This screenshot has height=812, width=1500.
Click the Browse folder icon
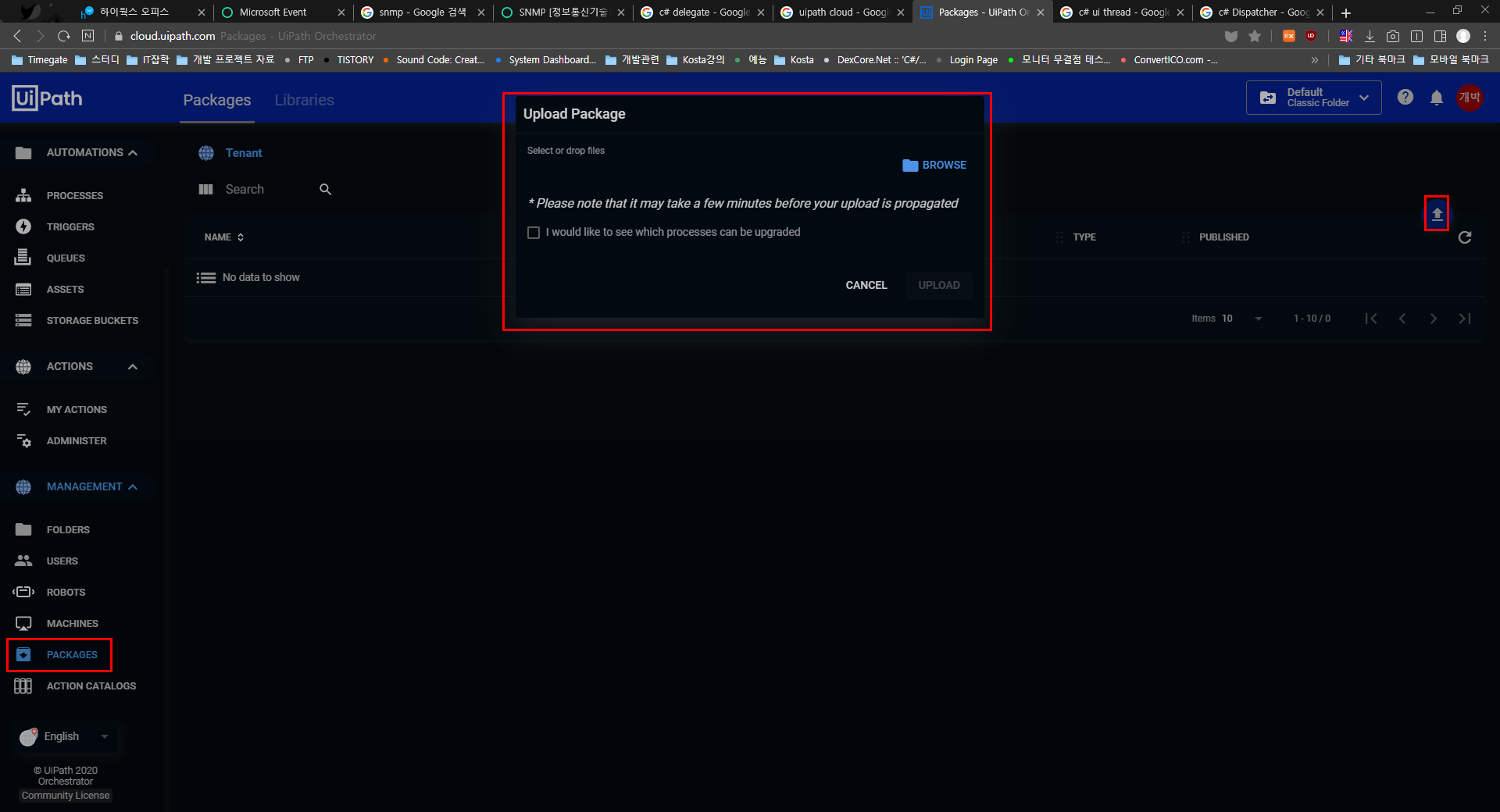[x=910, y=165]
